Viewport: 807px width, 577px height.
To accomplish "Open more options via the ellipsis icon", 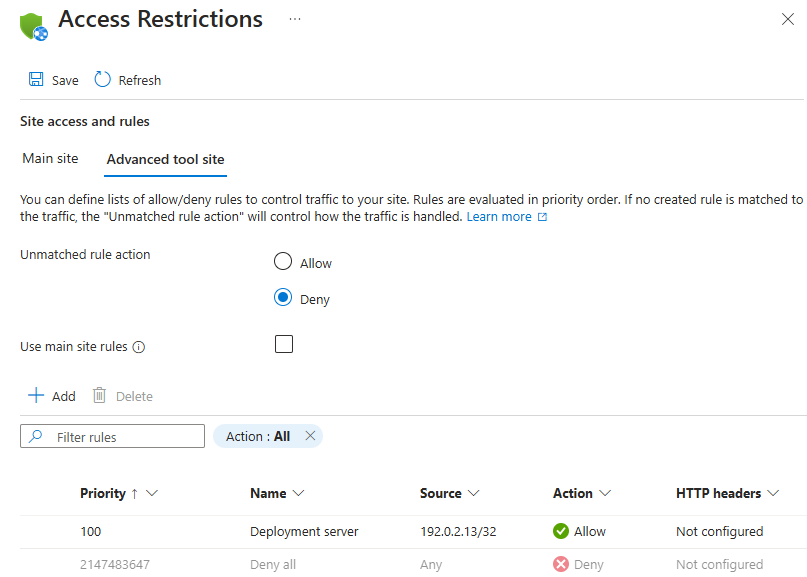I will pyautogui.click(x=294, y=18).
